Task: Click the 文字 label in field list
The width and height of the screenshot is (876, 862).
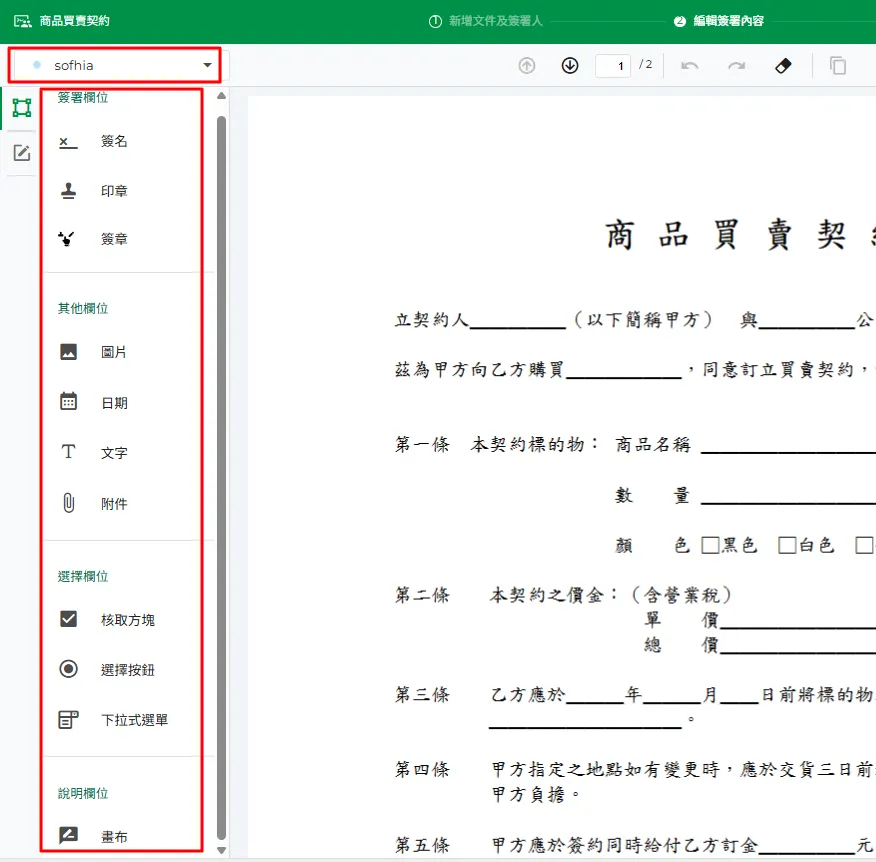Action: [114, 453]
